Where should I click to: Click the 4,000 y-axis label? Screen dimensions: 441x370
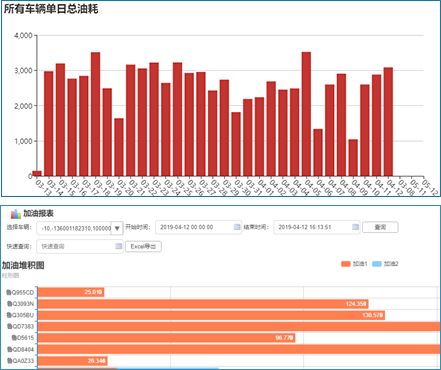(x=23, y=35)
